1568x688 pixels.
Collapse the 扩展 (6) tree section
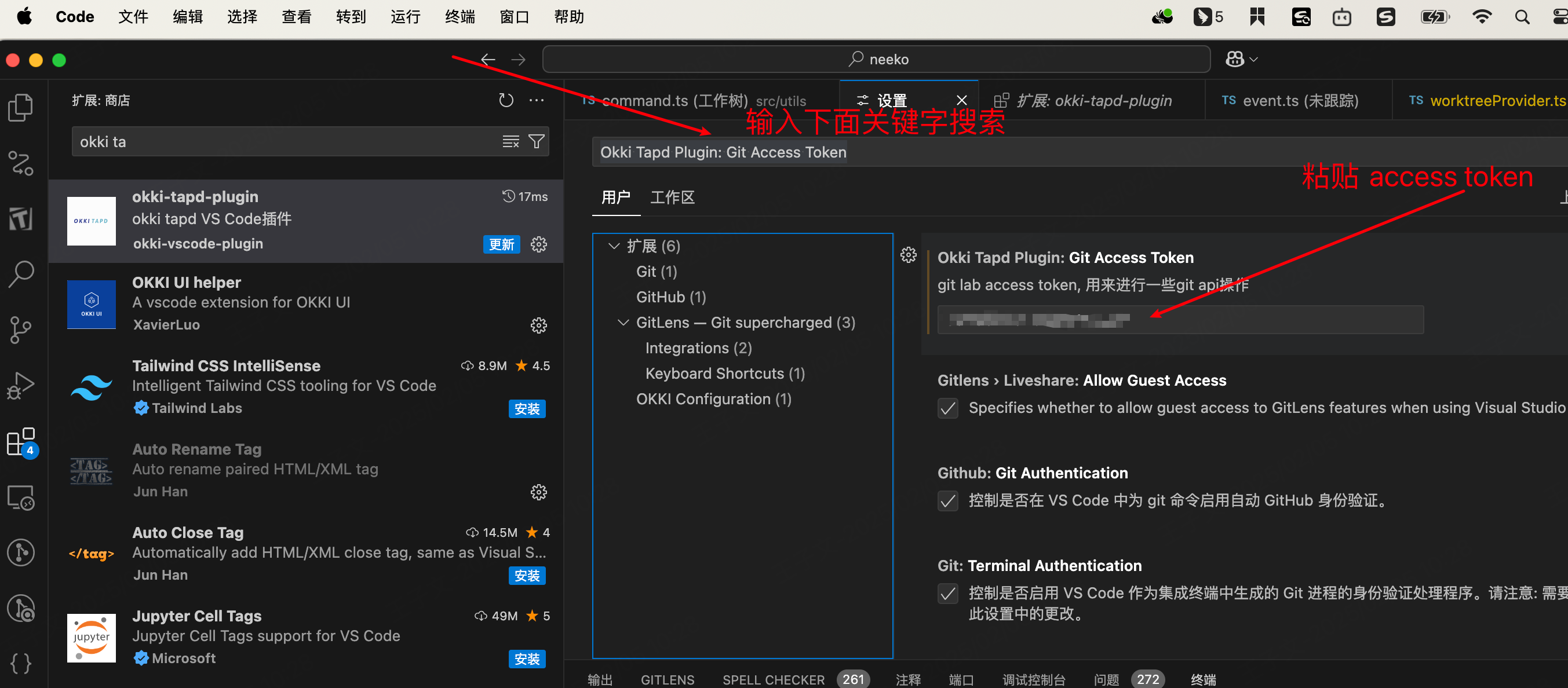(x=614, y=246)
